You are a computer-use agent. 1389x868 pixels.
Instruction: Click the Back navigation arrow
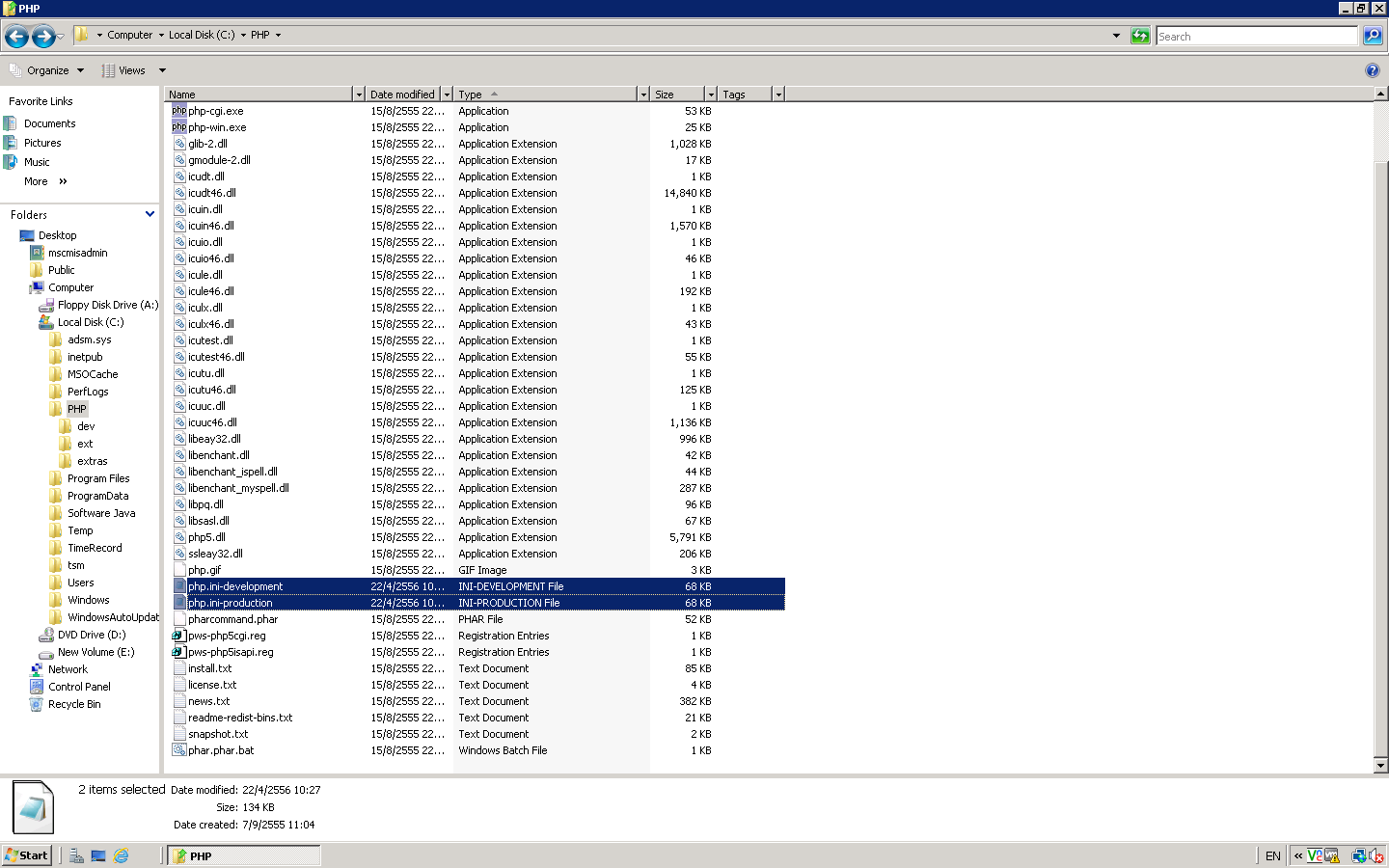click(16, 37)
